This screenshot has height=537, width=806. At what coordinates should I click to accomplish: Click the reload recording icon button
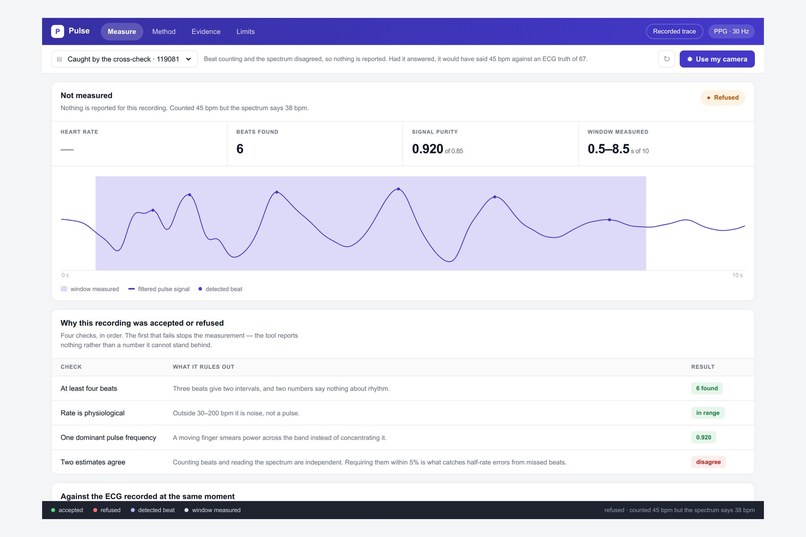click(667, 59)
